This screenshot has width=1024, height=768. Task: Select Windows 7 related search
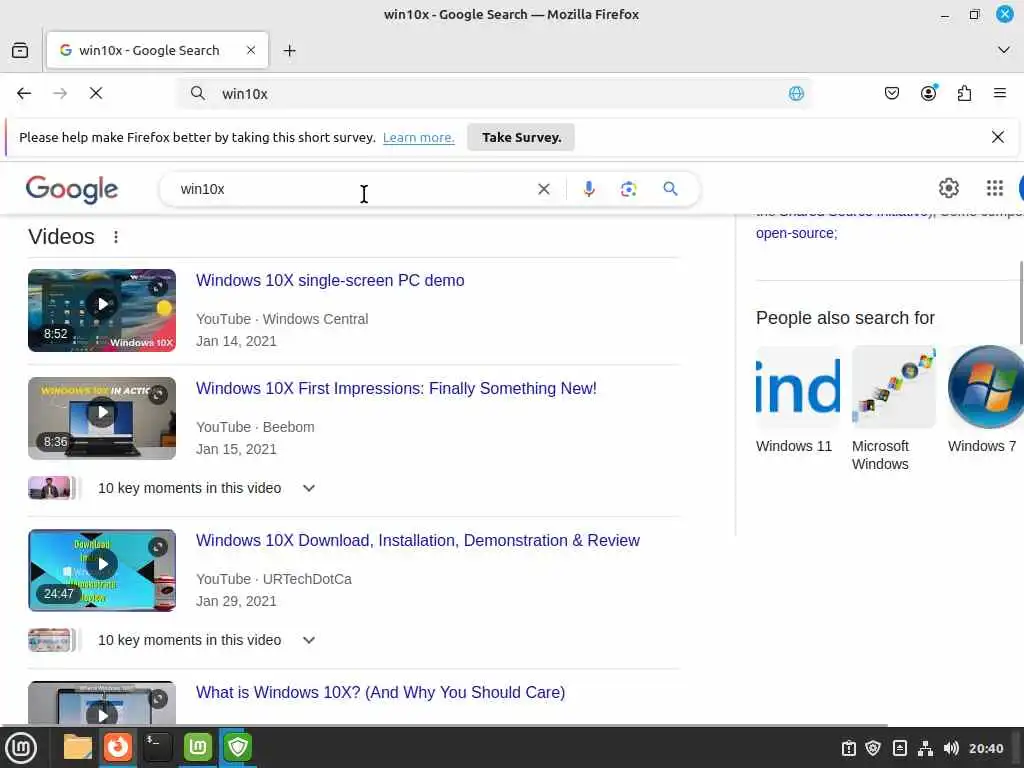click(x=985, y=400)
